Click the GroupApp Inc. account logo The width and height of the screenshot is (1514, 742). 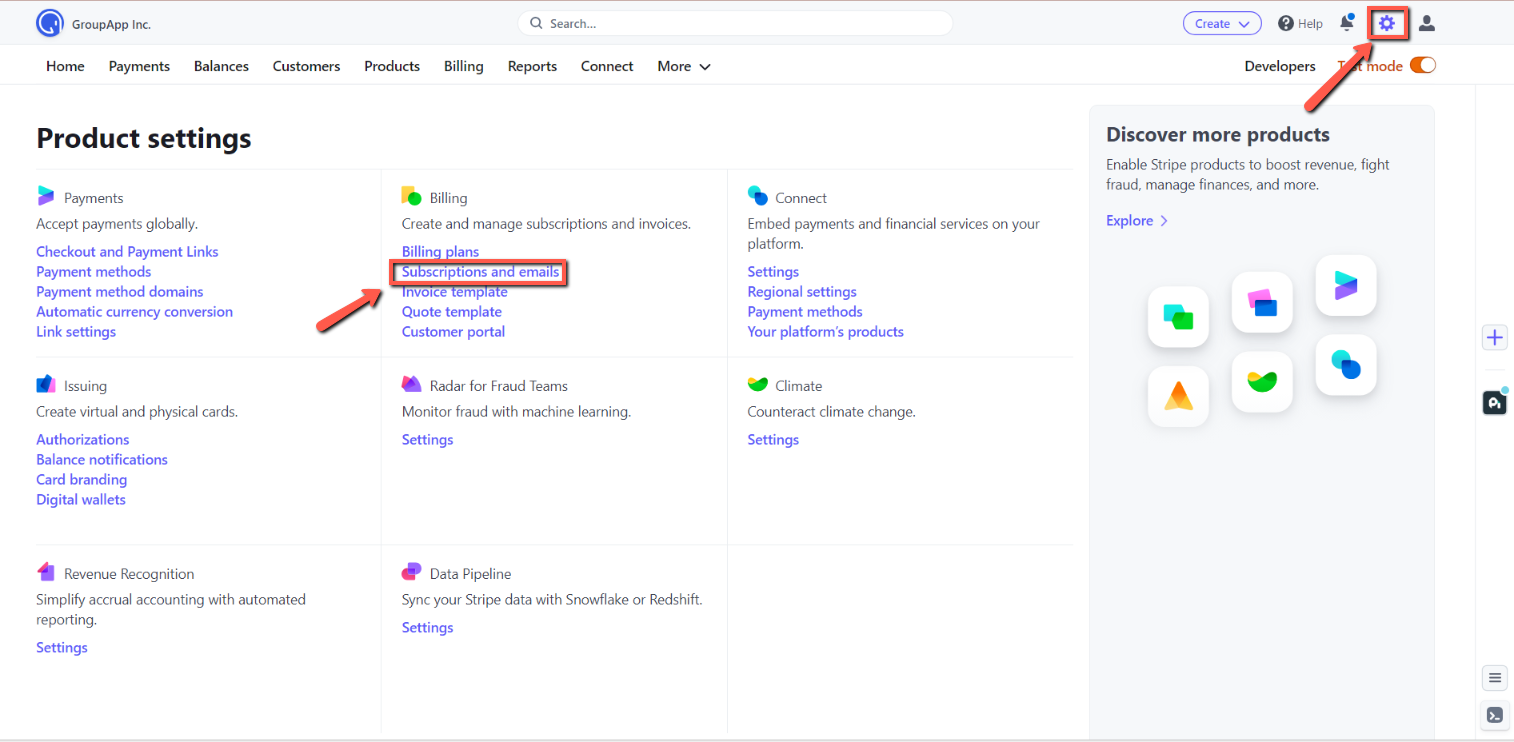49,23
